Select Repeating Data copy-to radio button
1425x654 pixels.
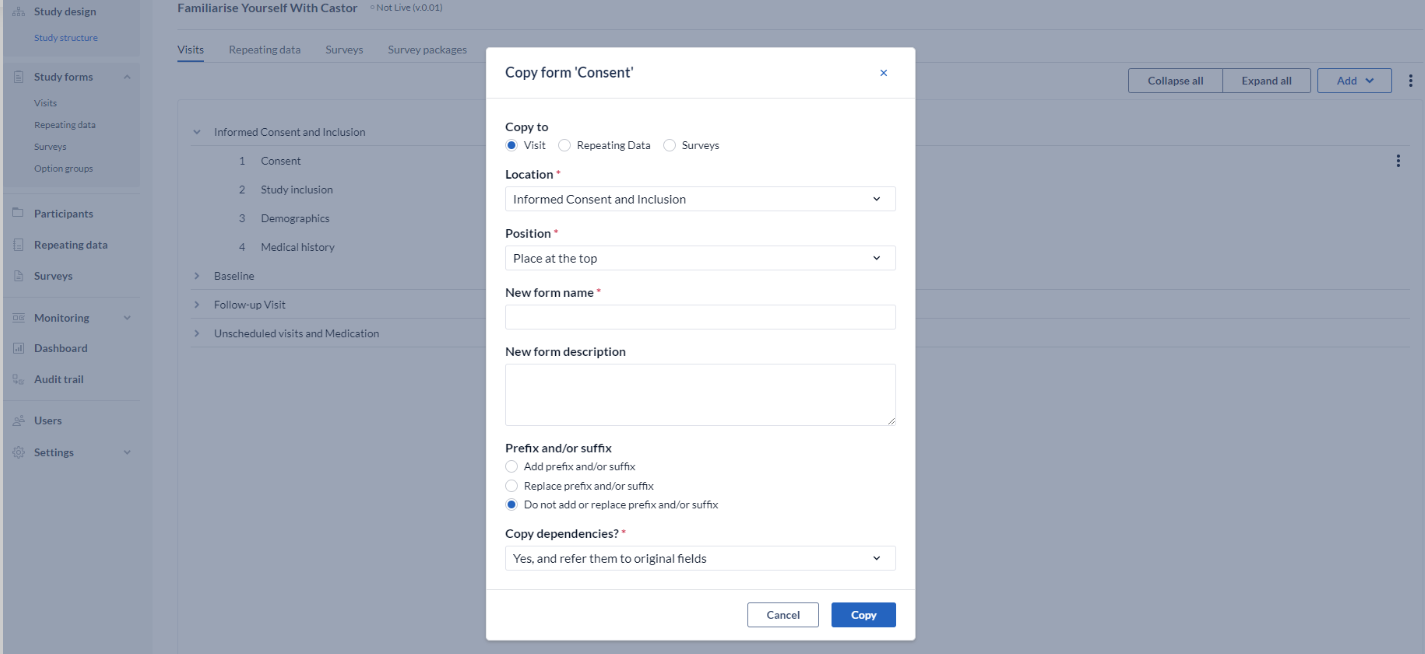565,145
